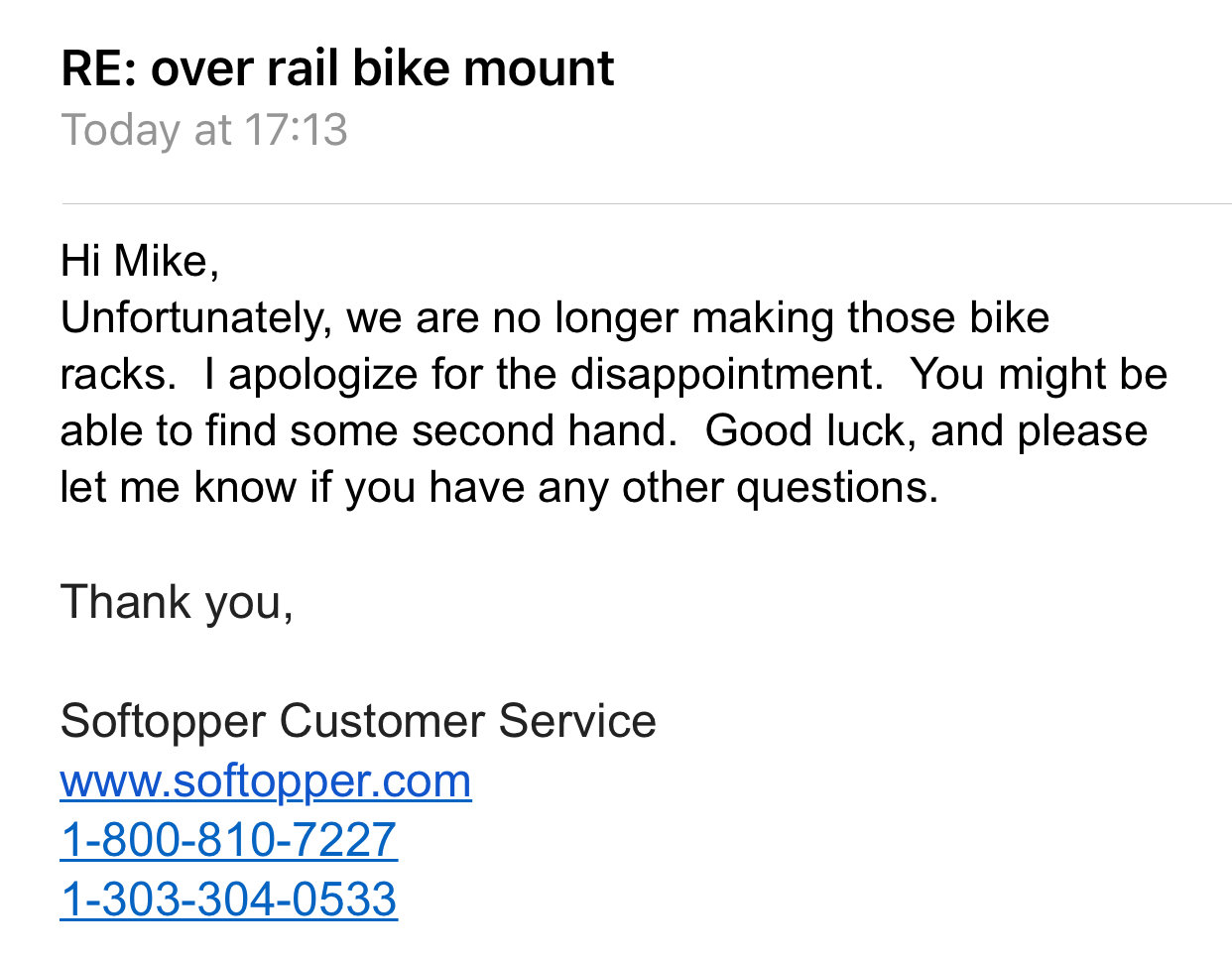Screen dimensions: 1232x959
Task: Click the 'Thank you,' closing line
Action: tap(177, 603)
